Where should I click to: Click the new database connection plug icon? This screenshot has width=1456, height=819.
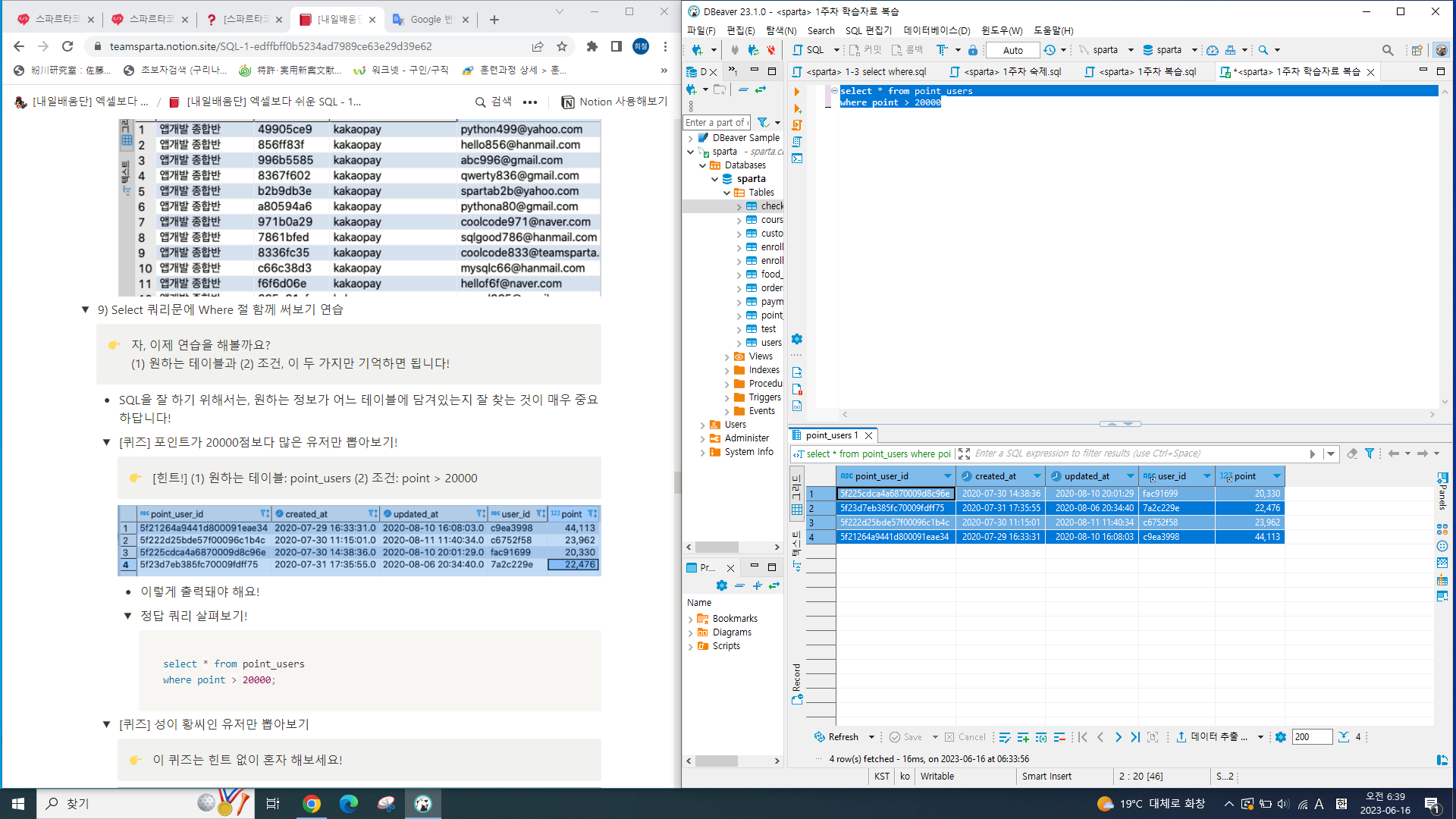tap(697, 50)
